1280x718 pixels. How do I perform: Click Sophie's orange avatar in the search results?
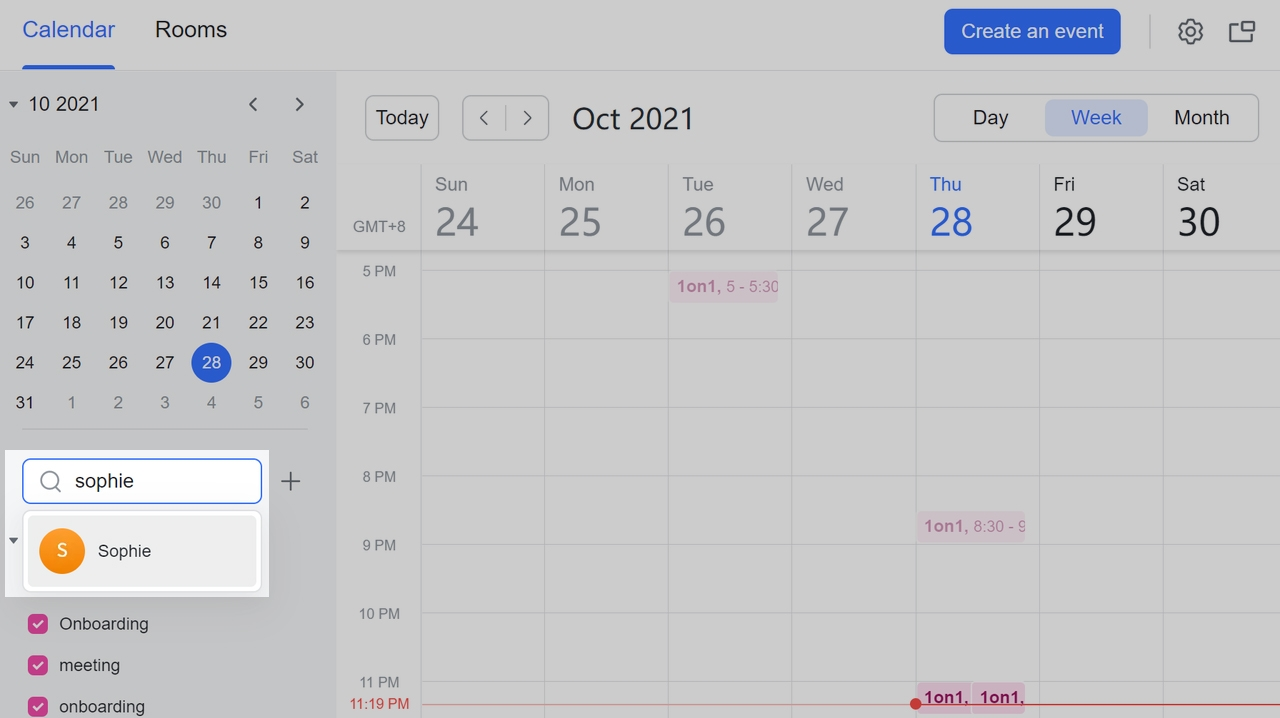(x=62, y=551)
